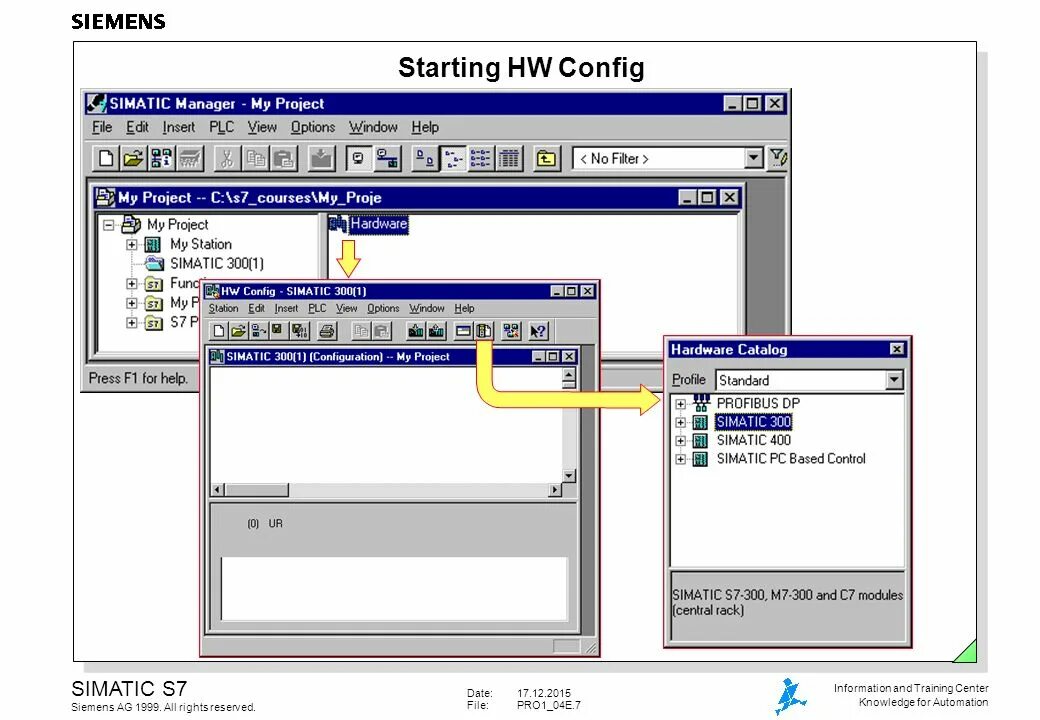Open the PLC menu in SIMATIC Manager
The height and width of the screenshot is (720, 1040).
(x=222, y=127)
